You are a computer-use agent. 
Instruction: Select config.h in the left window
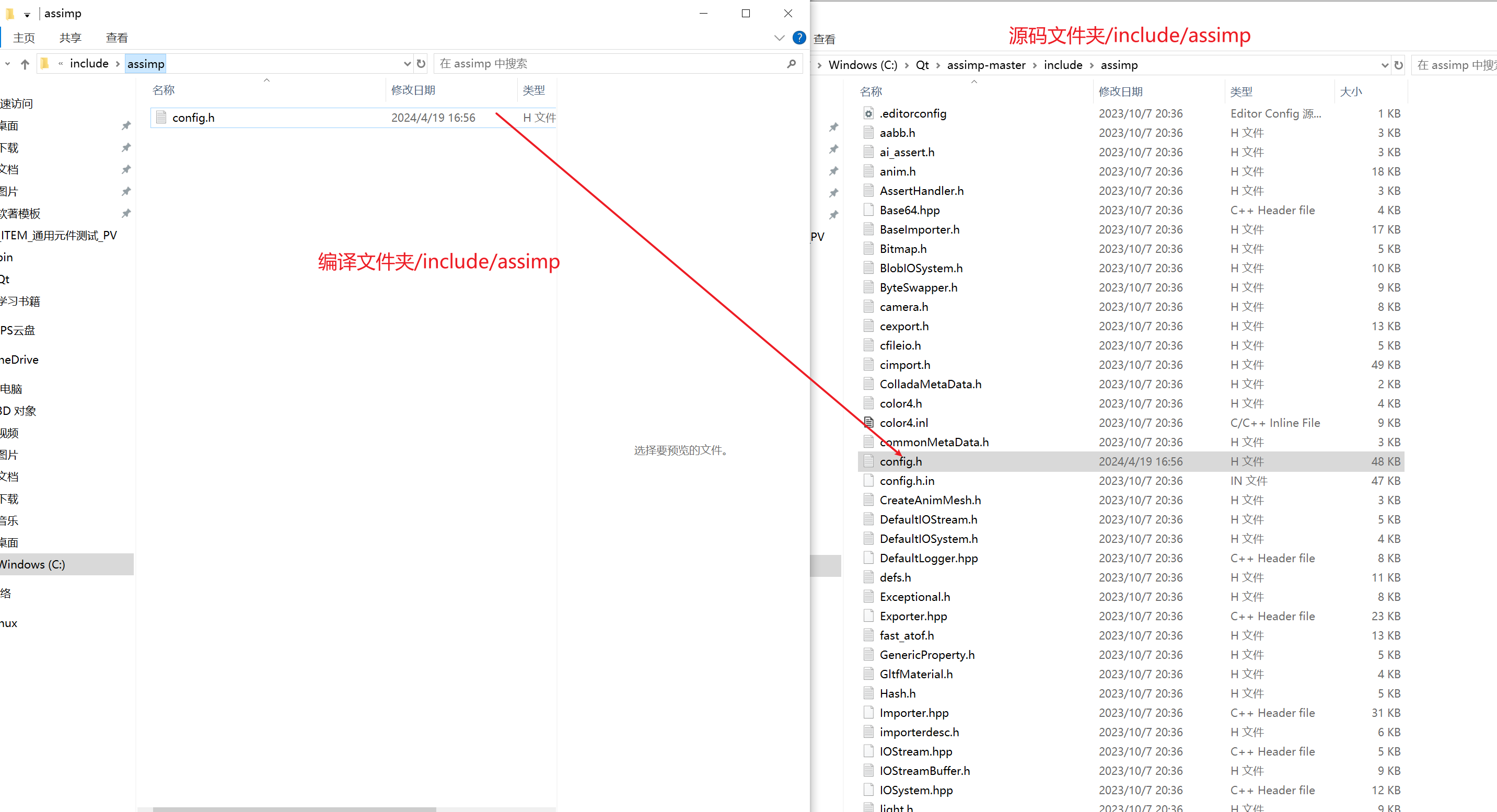(x=353, y=118)
